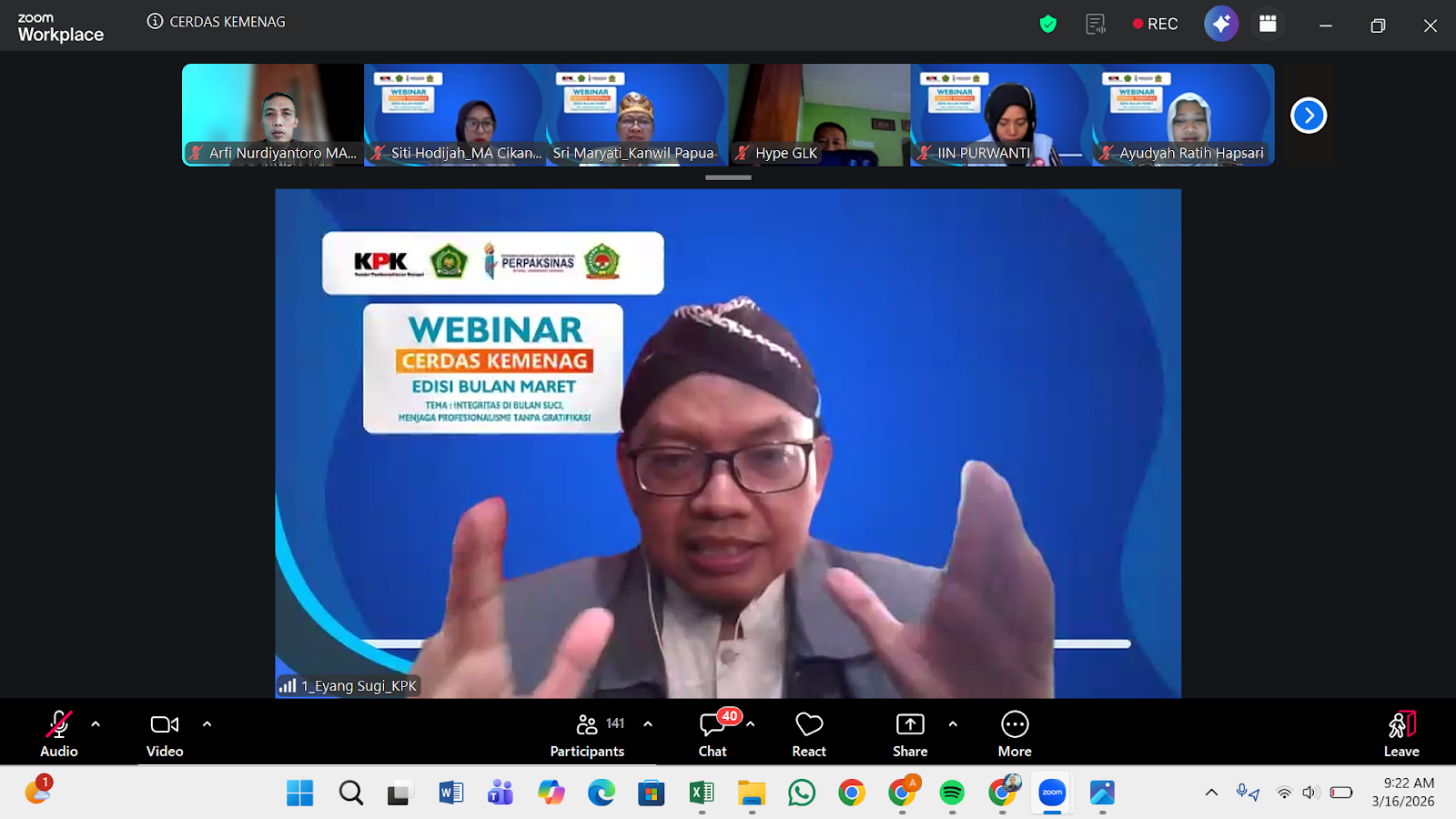This screenshot has height=819, width=1456.
Task: Expand the participants options caret
Action: [x=648, y=724]
